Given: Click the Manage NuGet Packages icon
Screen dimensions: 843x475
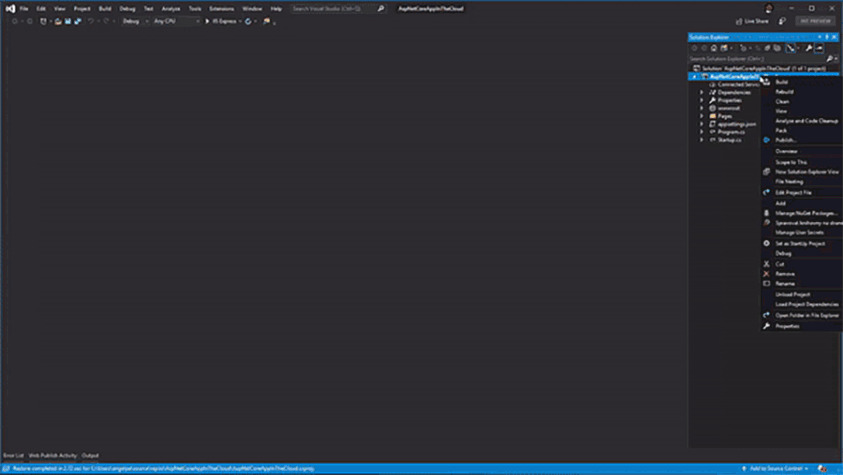Looking at the screenshot, I should [767, 213].
